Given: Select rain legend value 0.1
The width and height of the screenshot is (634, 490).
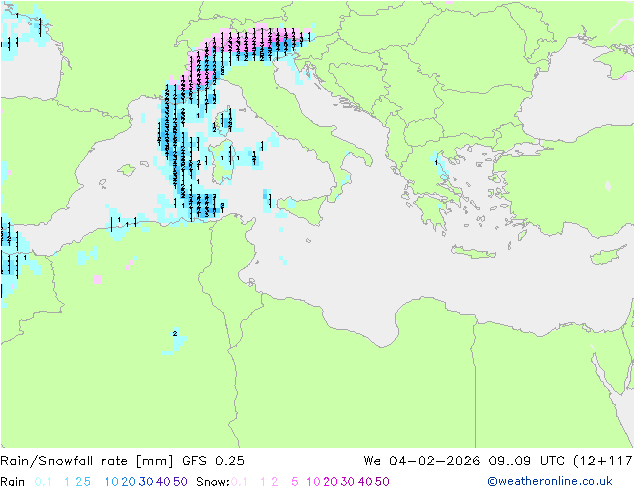Looking at the screenshot, I should pos(43,482).
